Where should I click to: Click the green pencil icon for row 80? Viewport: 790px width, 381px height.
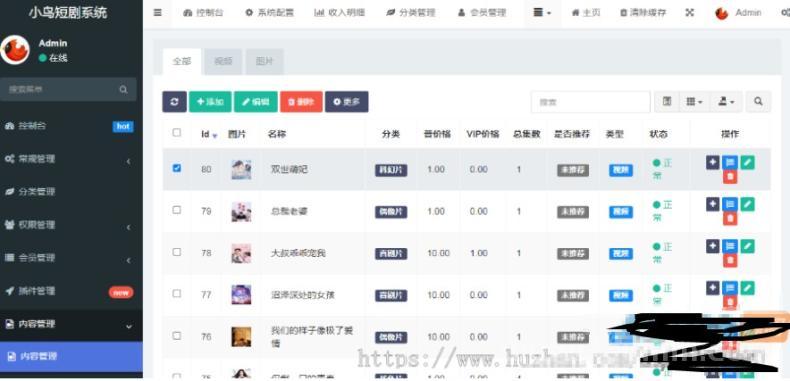tap(748, 162)
